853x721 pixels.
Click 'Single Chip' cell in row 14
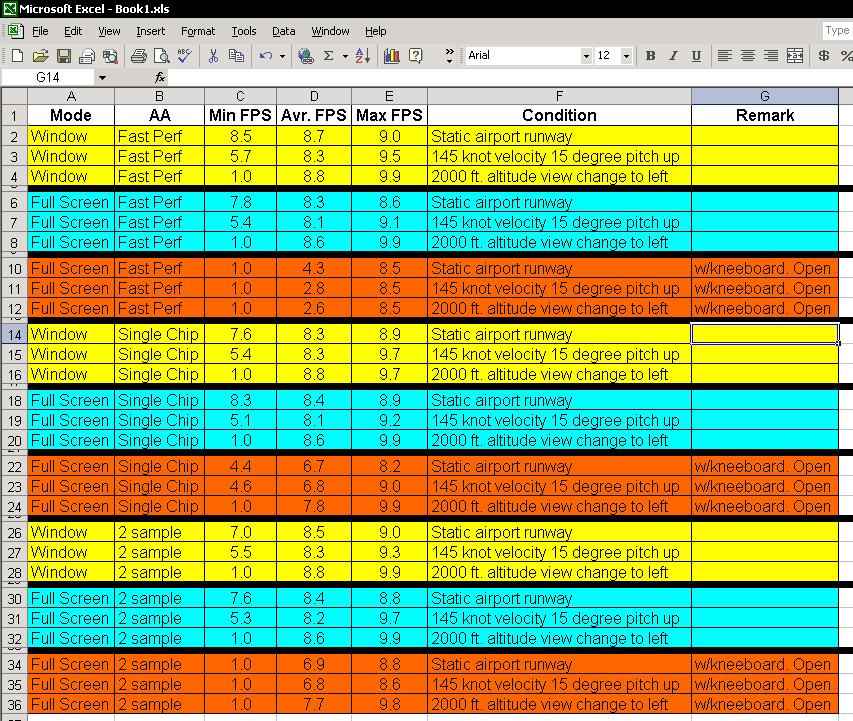click(159, 334)
